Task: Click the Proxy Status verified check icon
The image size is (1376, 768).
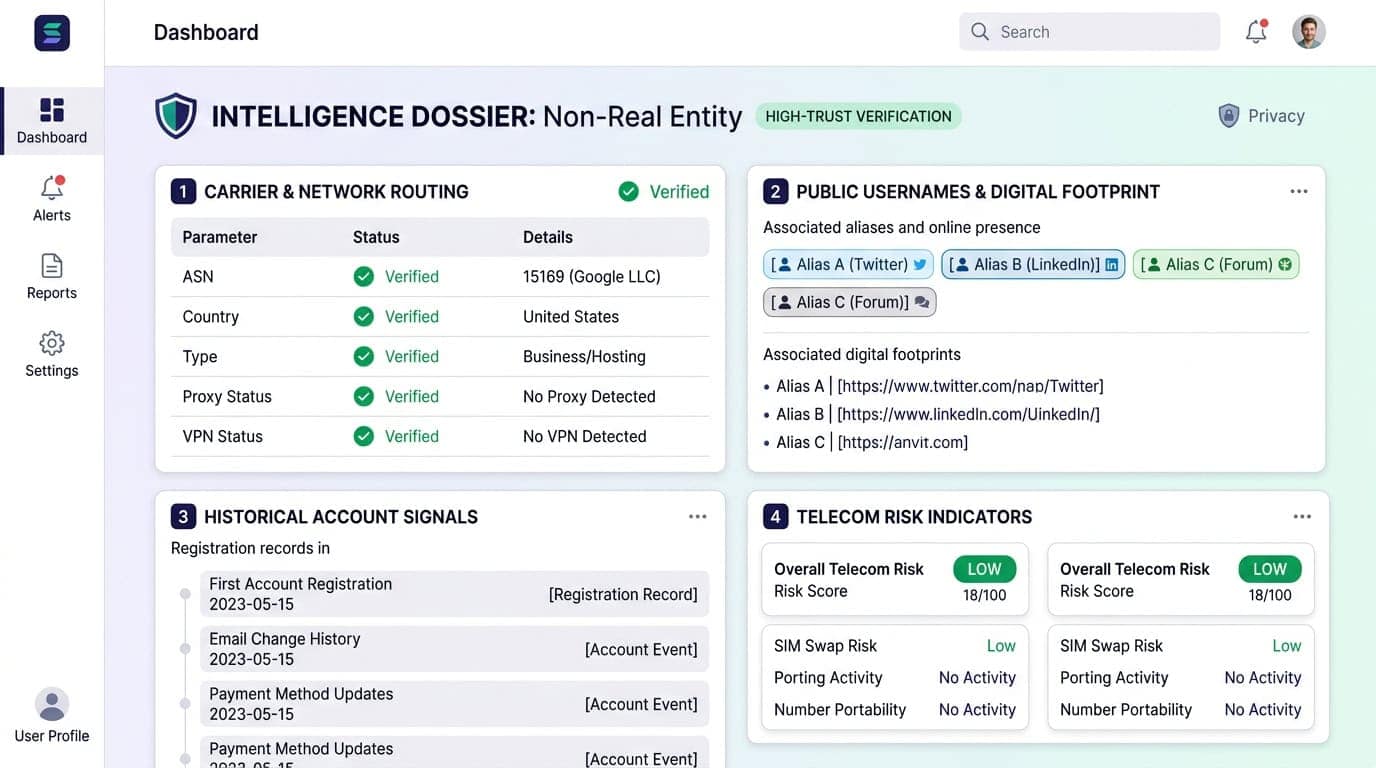Action: pyautogui.click(x=364, y=397)
